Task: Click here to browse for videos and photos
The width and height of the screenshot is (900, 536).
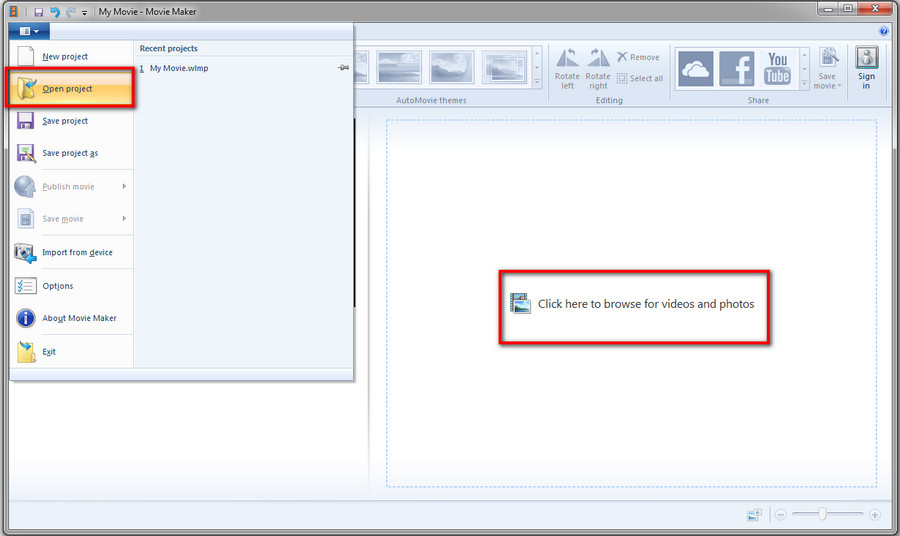Action: click(x=632, y=304)
